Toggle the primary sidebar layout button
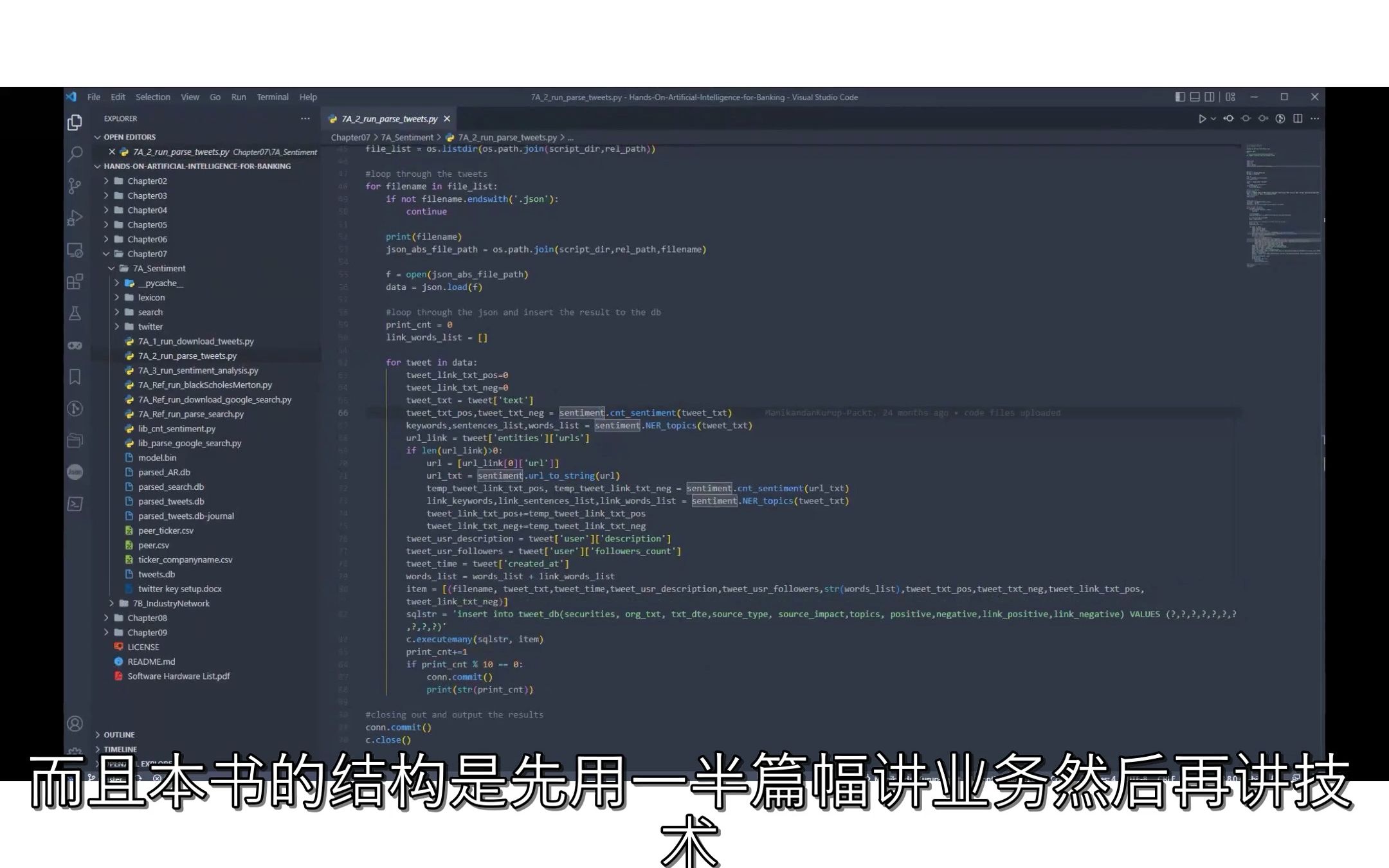1389x868 pixels. click(1180, 97)
